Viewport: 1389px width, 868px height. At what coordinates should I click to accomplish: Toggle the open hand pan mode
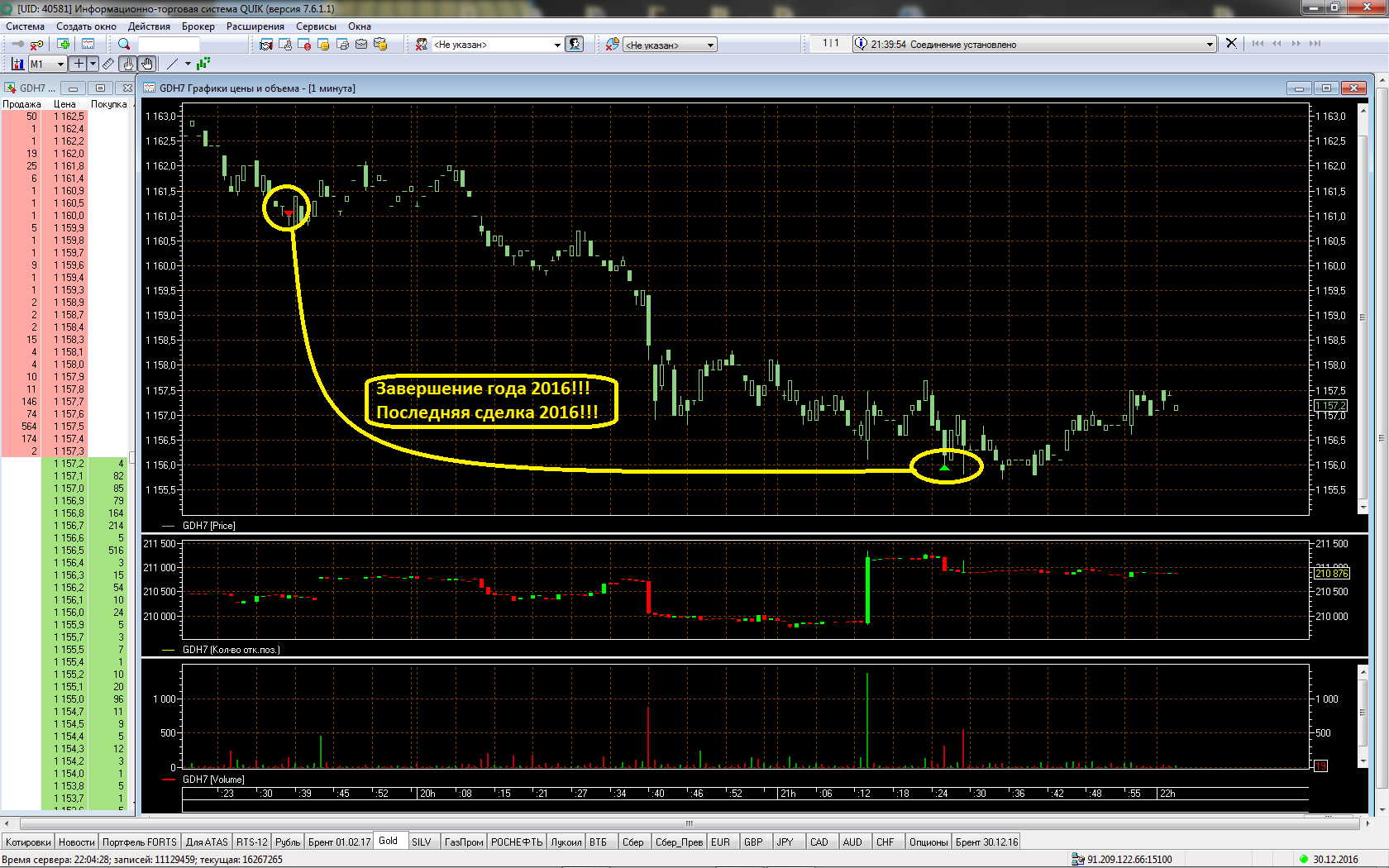(x=147, y=64)
